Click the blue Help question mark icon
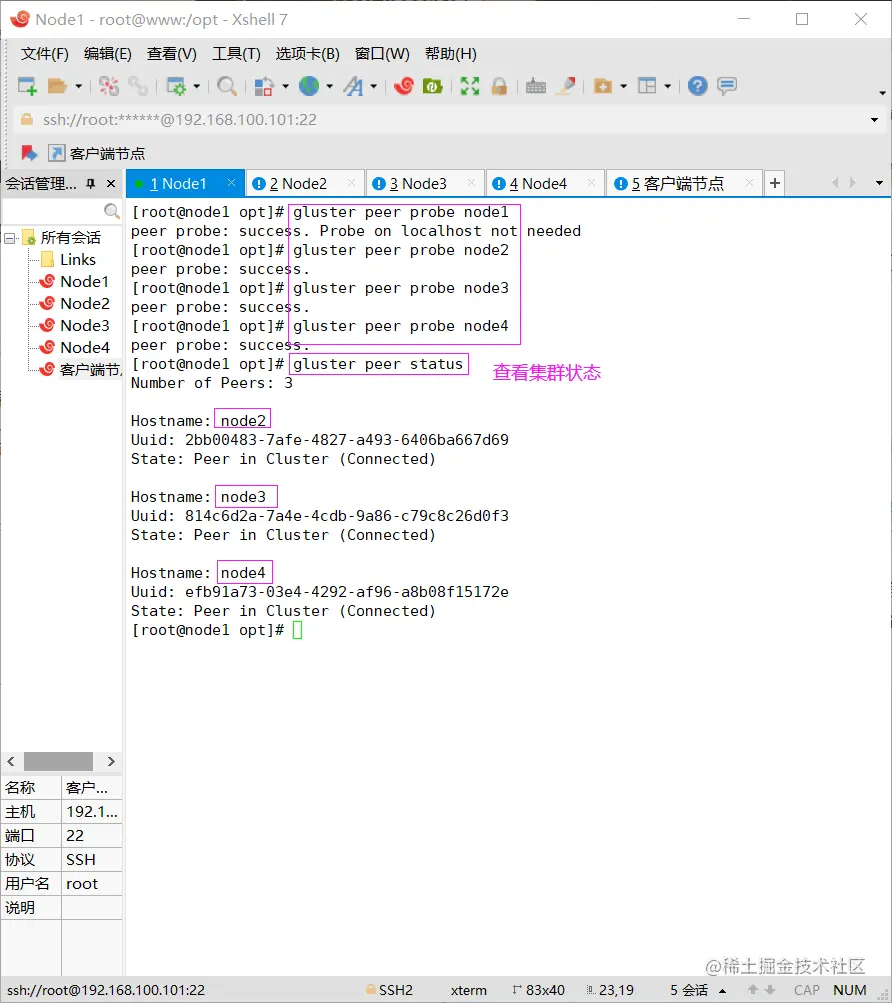Viewport: 892px width, 1003px height. point(697,86)
